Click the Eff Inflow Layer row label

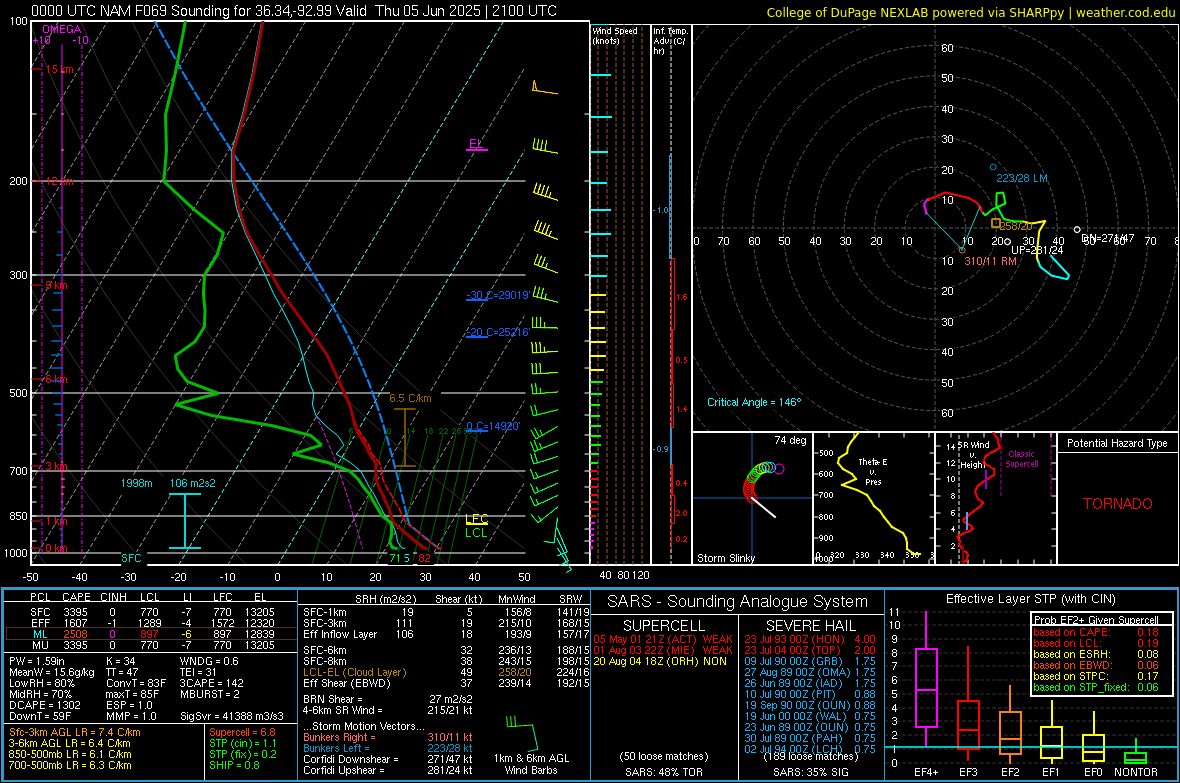(340, 635)
